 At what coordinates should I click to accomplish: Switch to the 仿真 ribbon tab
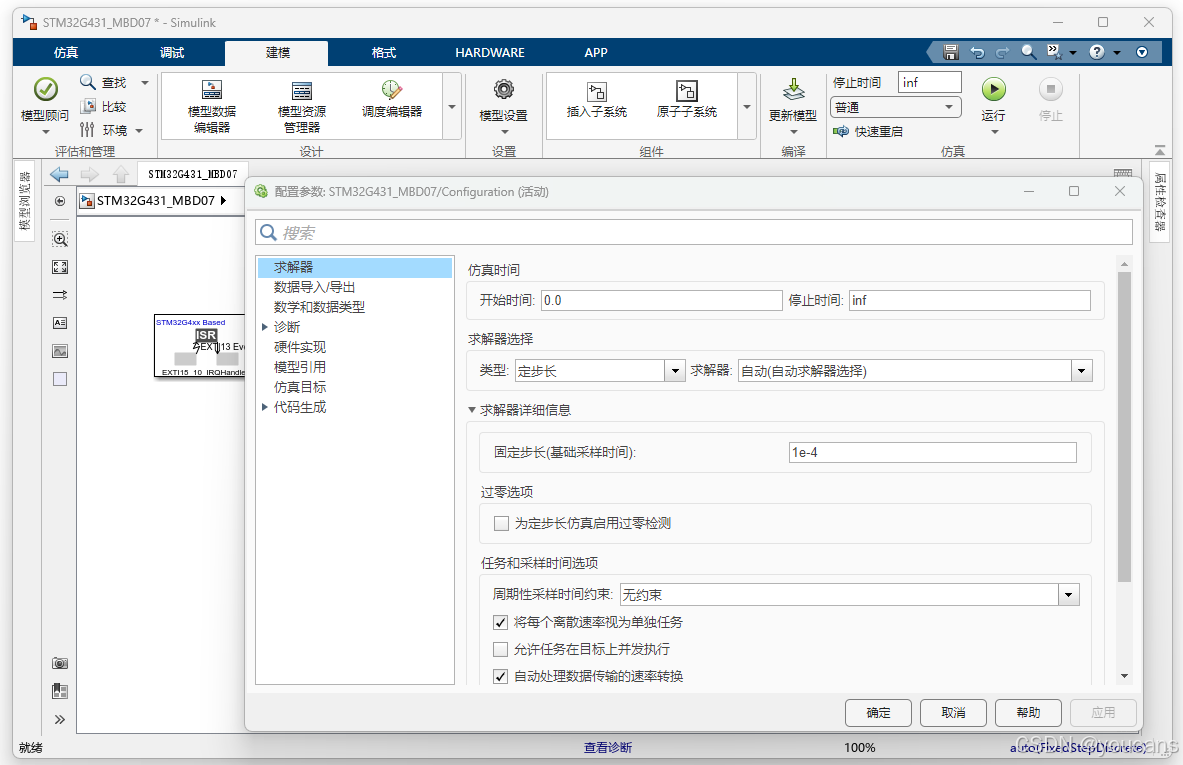click(66, 53)
